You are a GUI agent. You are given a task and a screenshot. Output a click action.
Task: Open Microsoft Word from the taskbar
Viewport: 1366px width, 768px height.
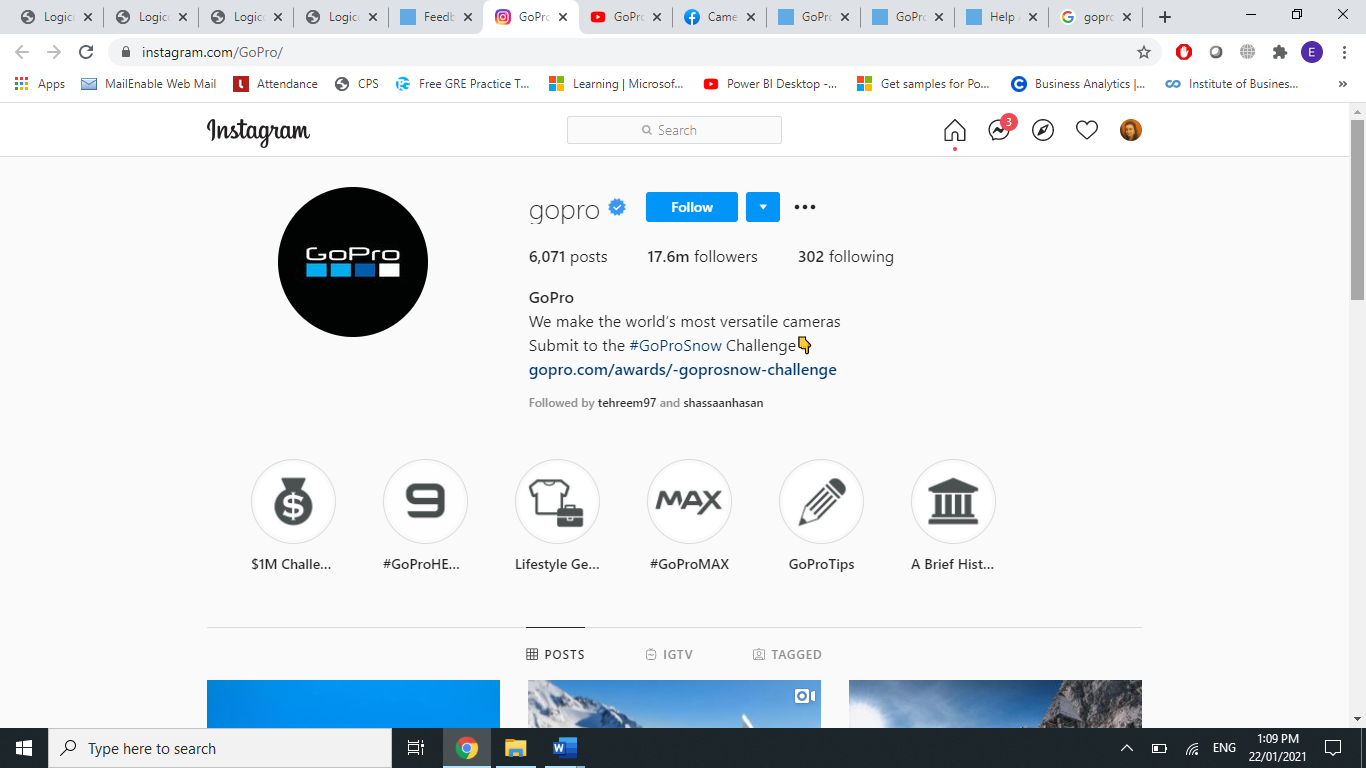coord(564,748)
